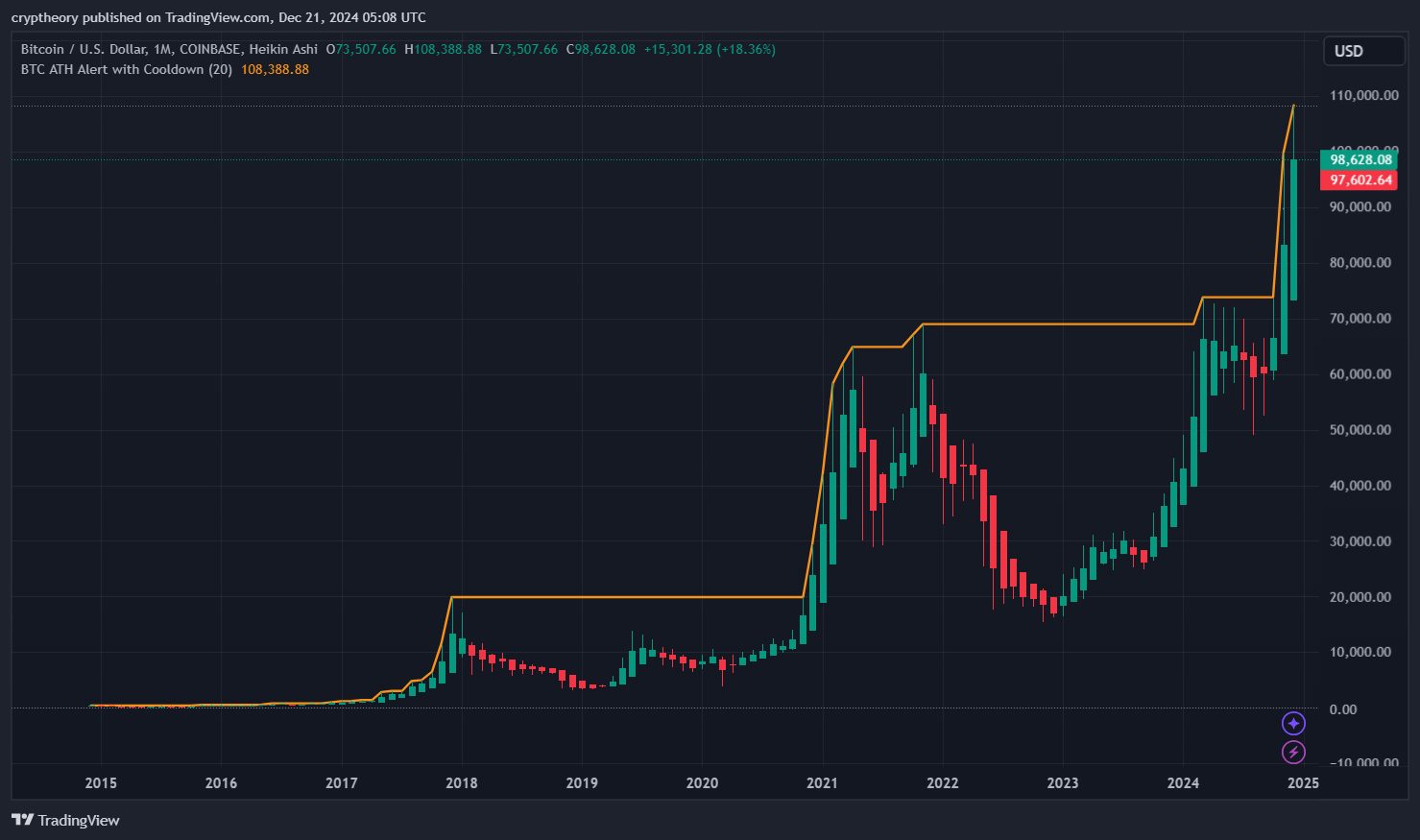The width and height of the screenshot is (1420, 840).
Task: Click the 2025 year label
Action: click(1303, 782)
